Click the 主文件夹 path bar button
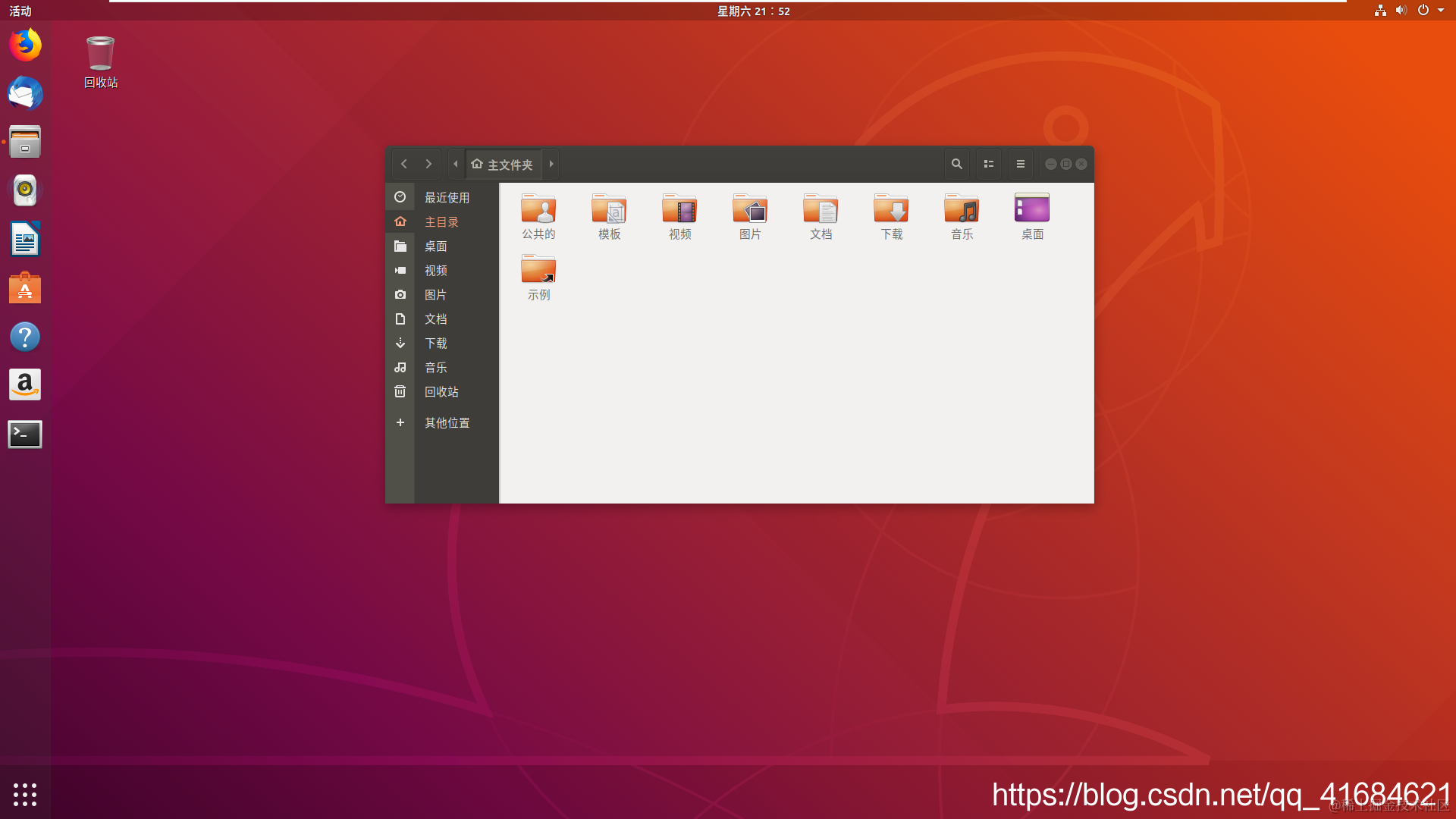Screen dimensions: 1456x819 503,164
